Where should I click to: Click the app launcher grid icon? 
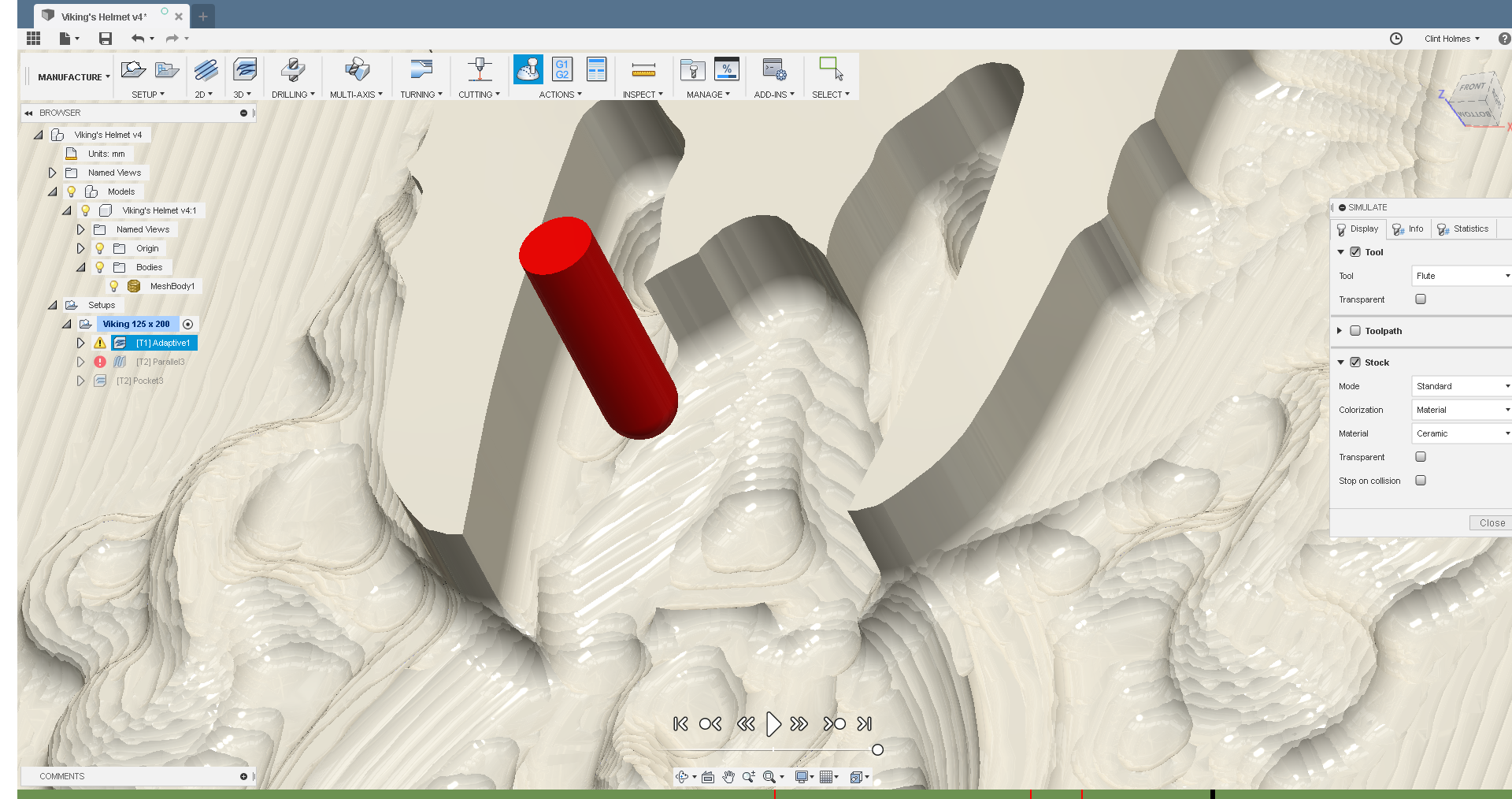(33, 38)
